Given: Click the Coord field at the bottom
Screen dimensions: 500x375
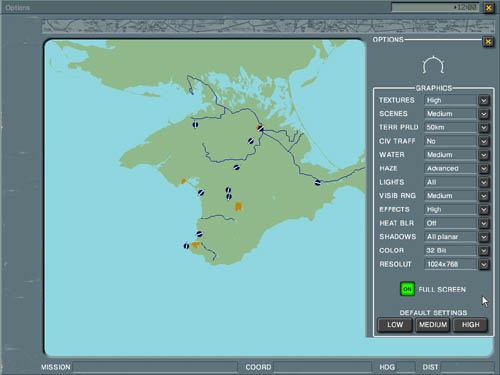Looking at the screenshot, I should 322,367.
